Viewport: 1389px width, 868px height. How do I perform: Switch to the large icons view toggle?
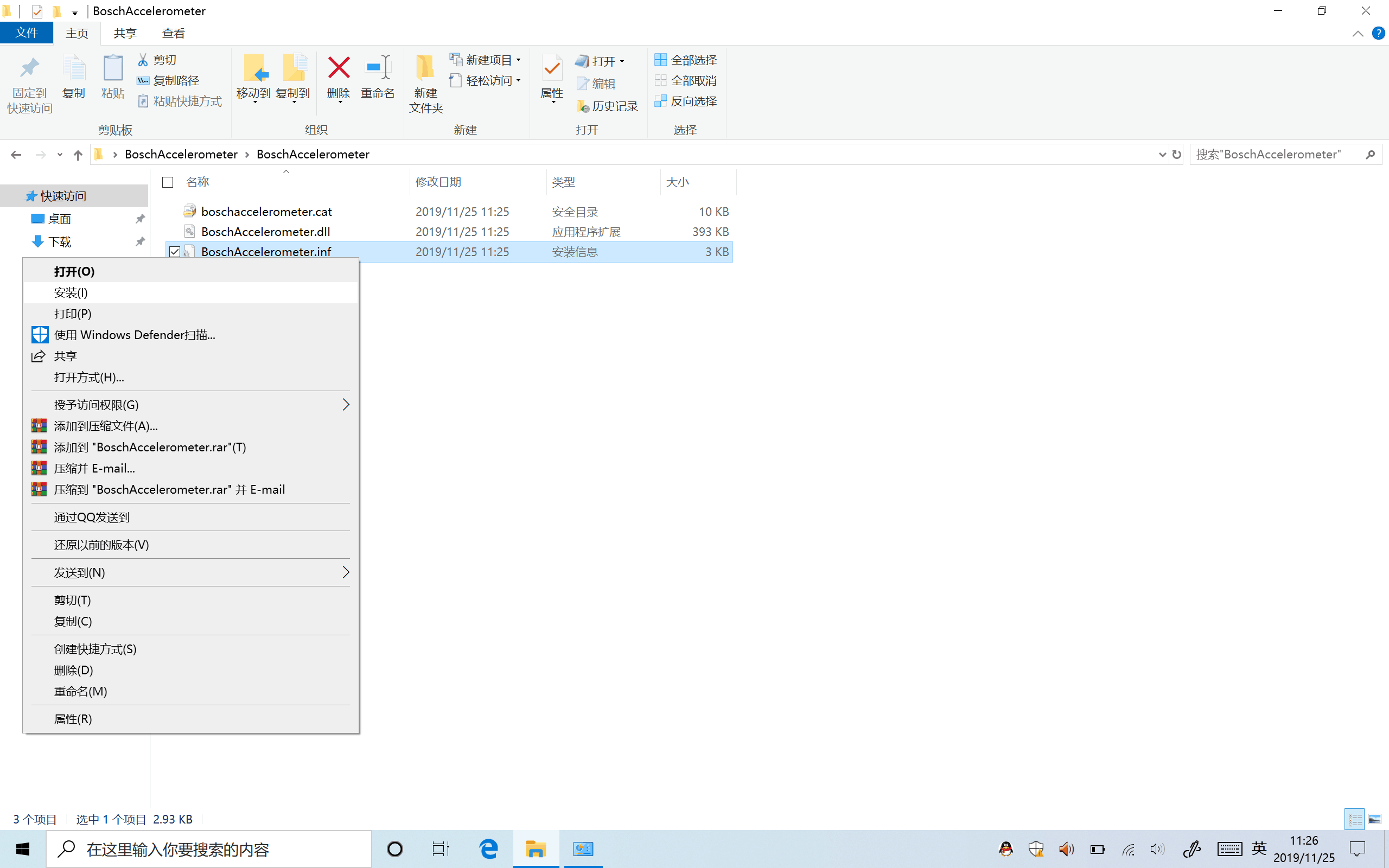[x=1374, y=819]
